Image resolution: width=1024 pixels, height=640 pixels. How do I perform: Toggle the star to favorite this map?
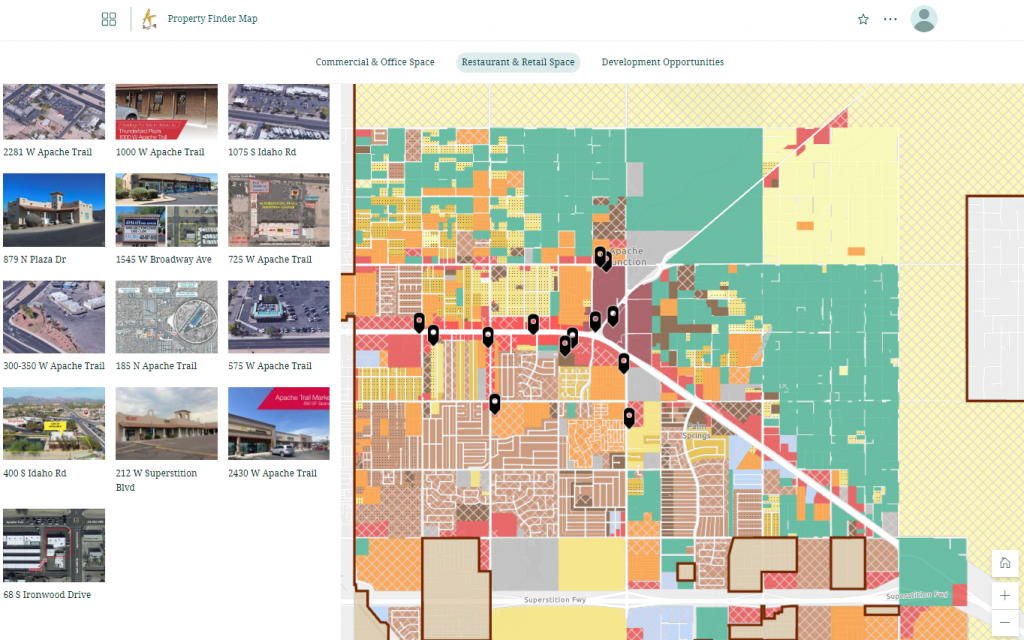coord(862,18)
